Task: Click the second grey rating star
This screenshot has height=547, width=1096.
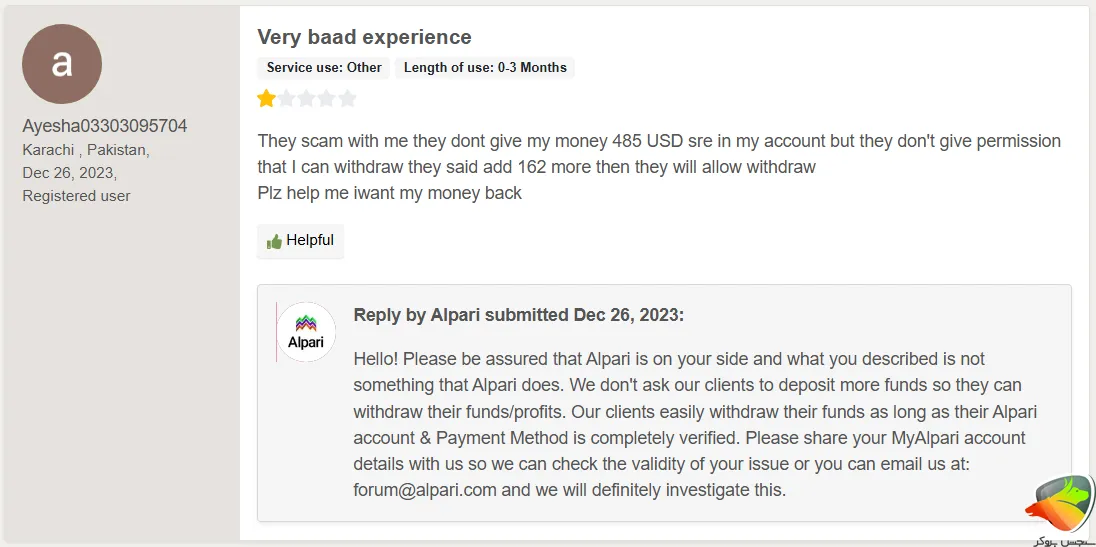Action: coord(287,98)
